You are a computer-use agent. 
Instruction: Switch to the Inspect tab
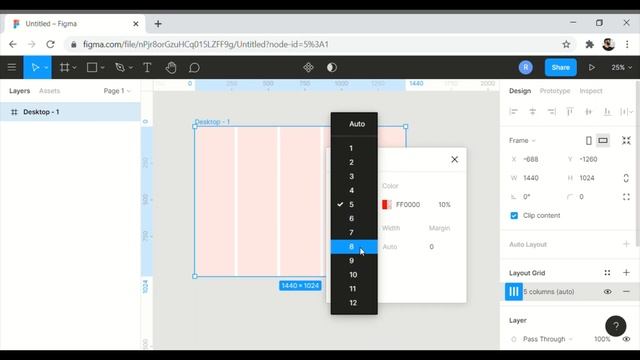pyautogui.click(x=591, y=91)
